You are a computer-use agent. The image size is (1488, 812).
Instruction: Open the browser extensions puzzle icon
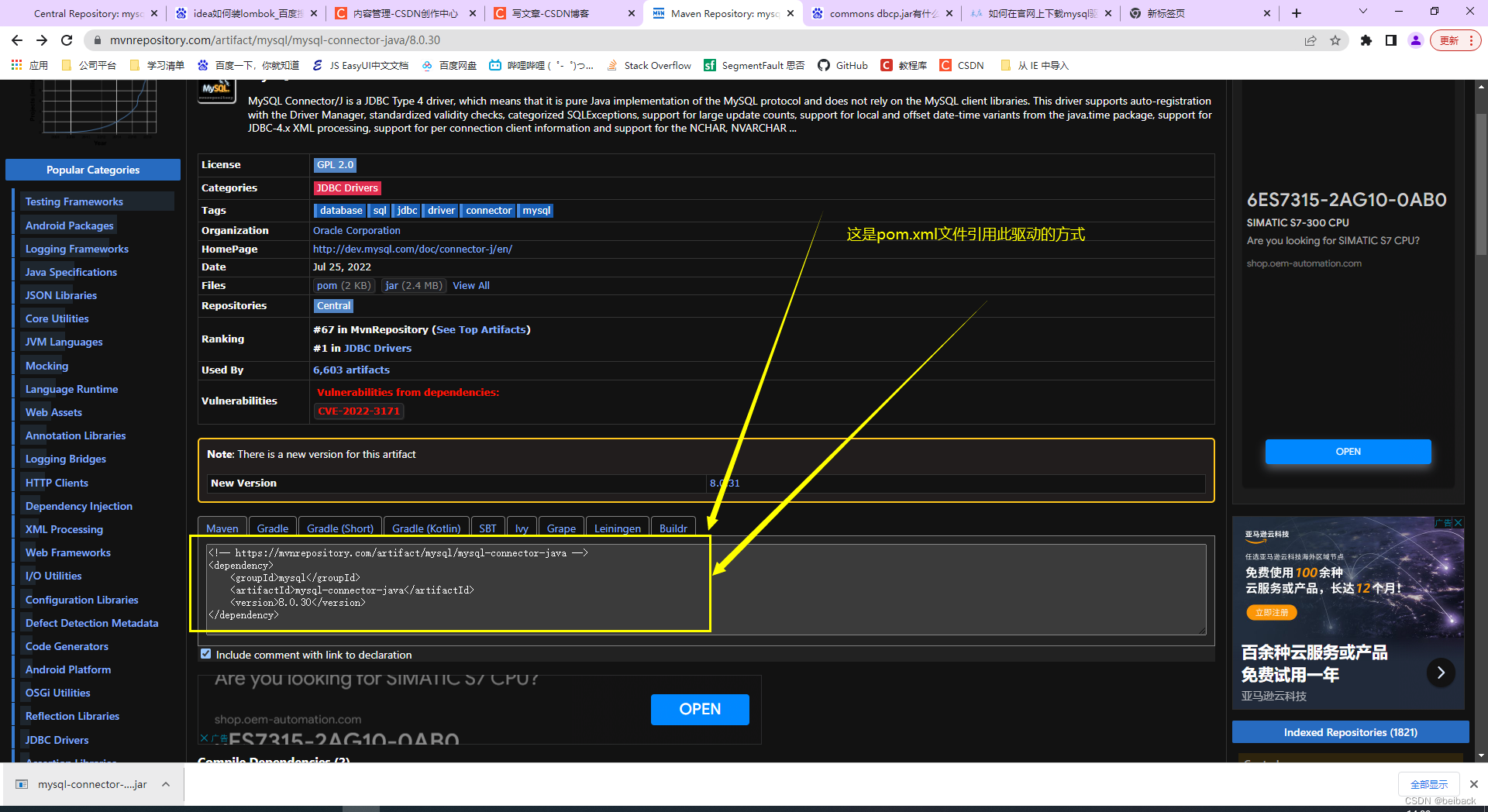tap(1366, 40)
